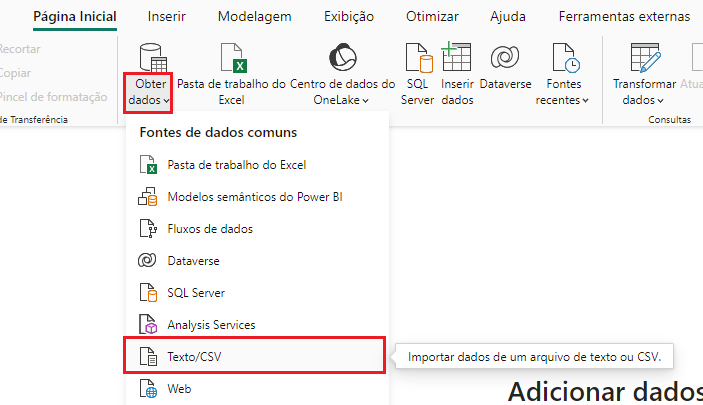Click the Transformar dados pencil table icon
The image size is (703, 405).
[x=646, y=58]
